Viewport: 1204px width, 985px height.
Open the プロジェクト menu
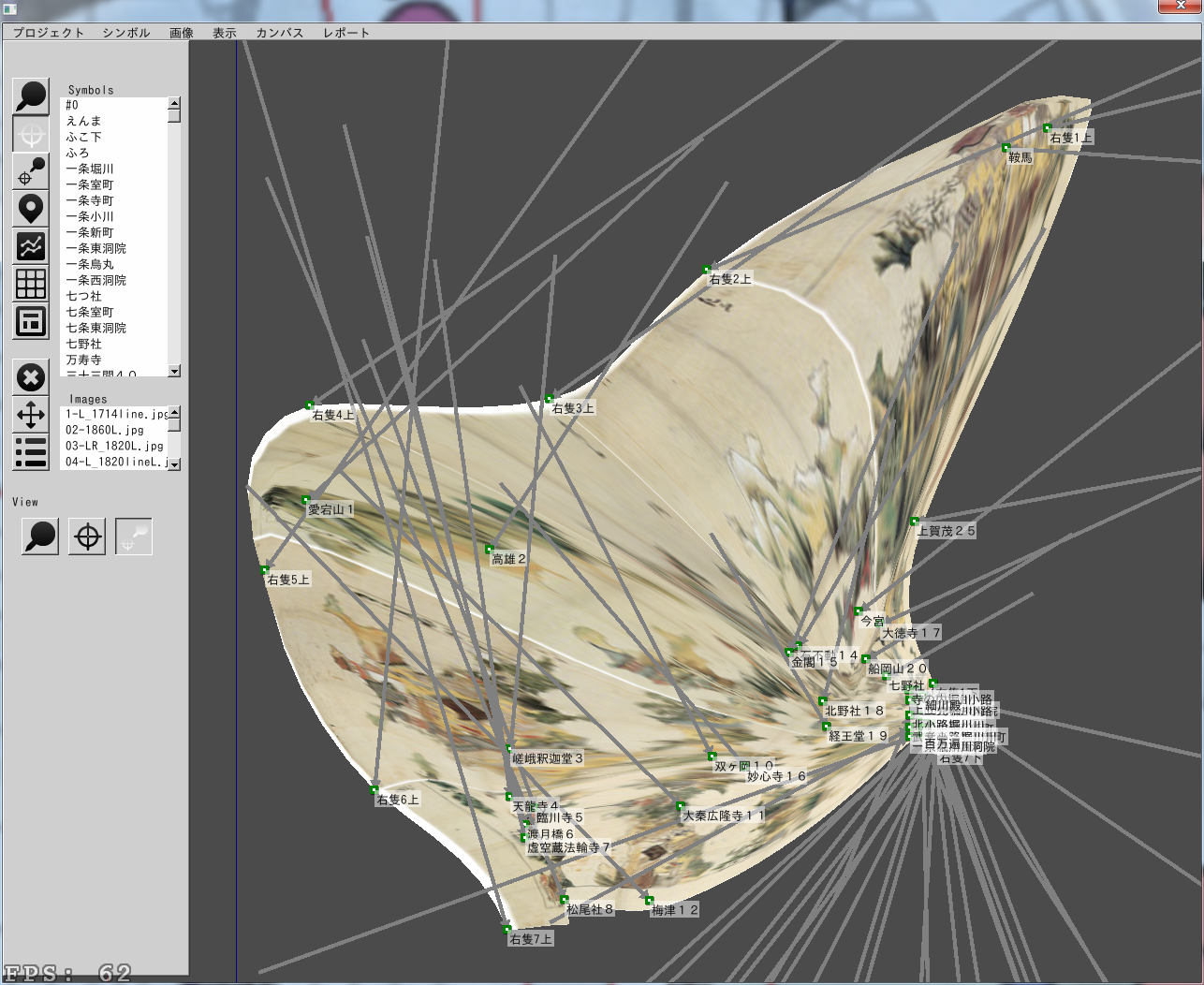[x=49, y=33]
